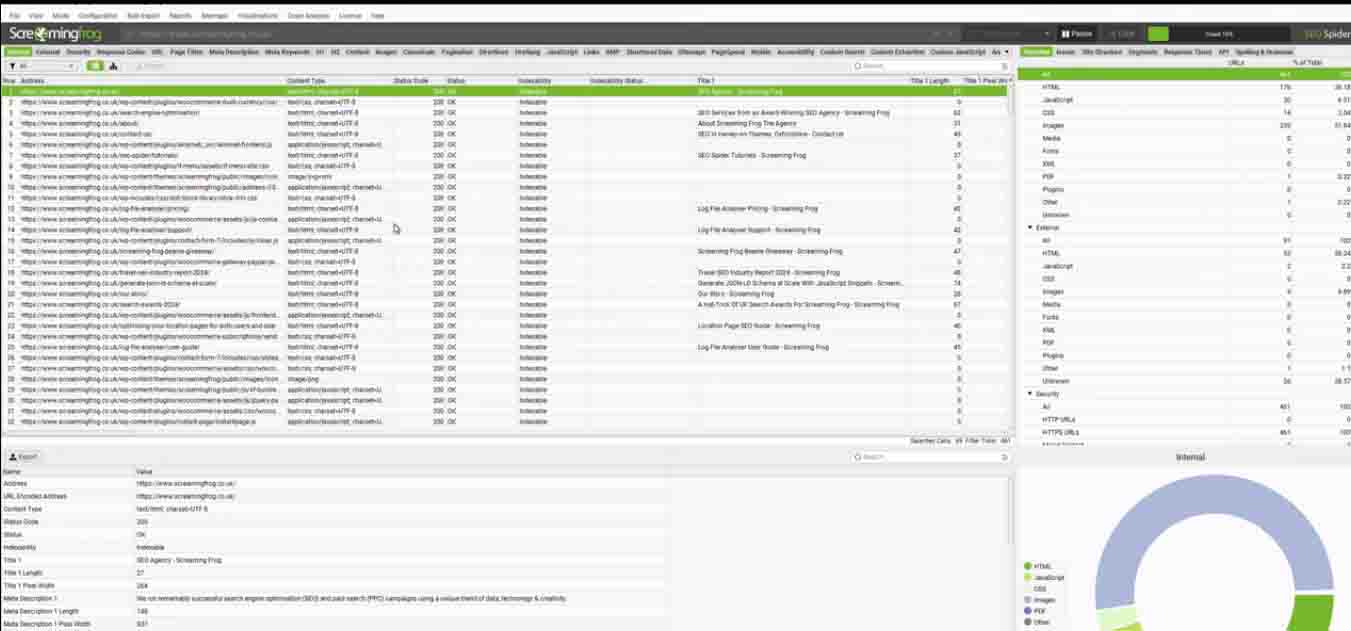Open the Reports menu
The width and height of the screenshot is (1351, 631).
tap(181, 16)
